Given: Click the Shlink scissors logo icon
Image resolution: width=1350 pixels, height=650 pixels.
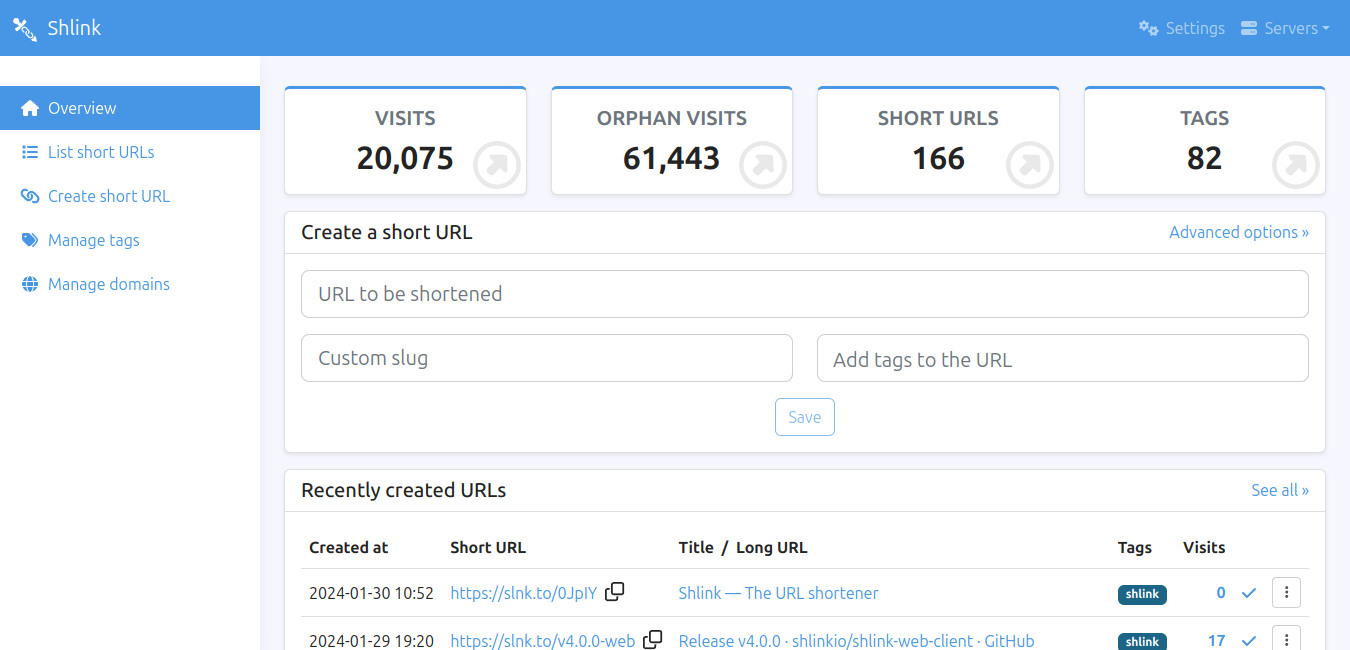Looking at the screenshot, I should coord(24,28).
